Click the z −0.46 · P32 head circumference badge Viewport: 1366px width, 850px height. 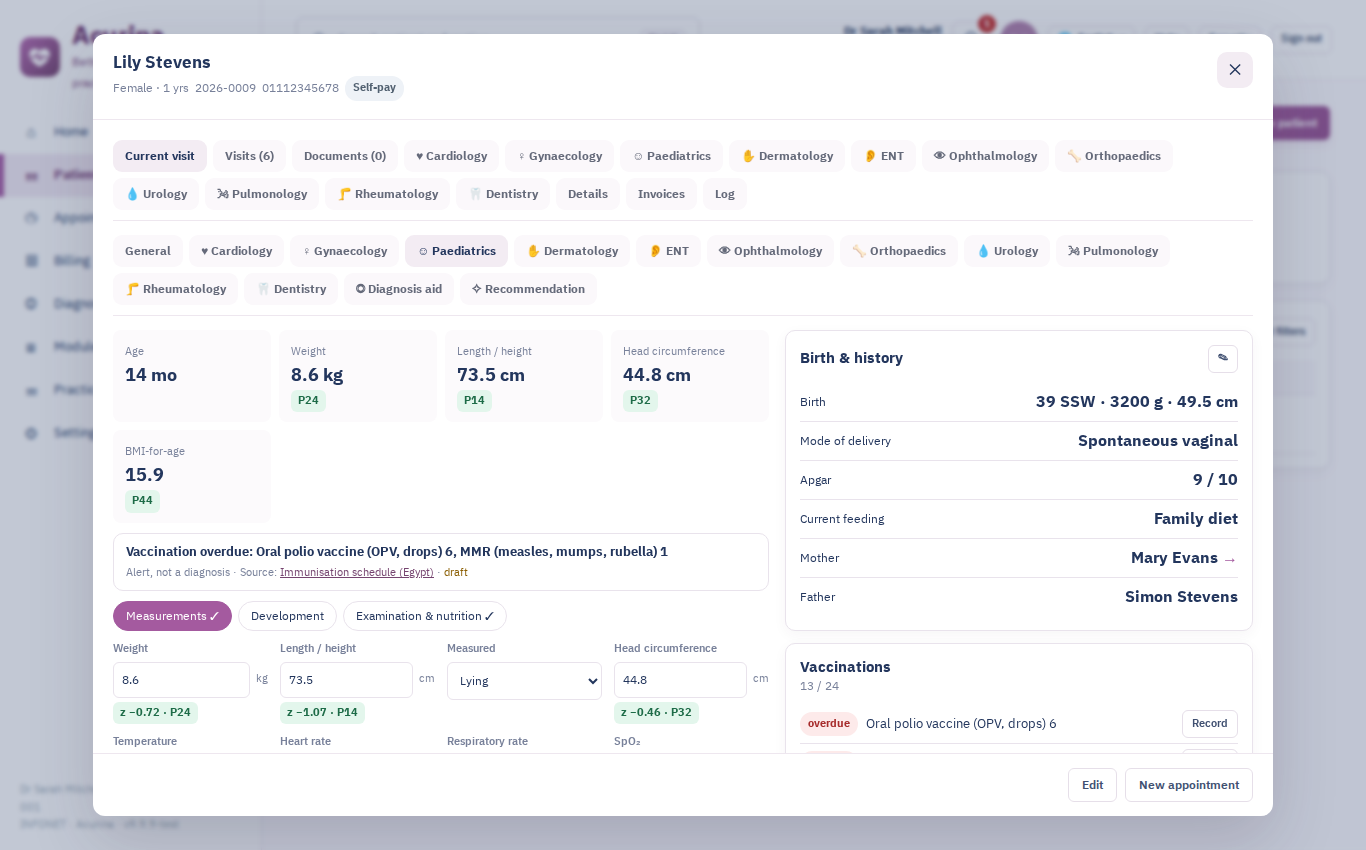(x=656, y=713)
